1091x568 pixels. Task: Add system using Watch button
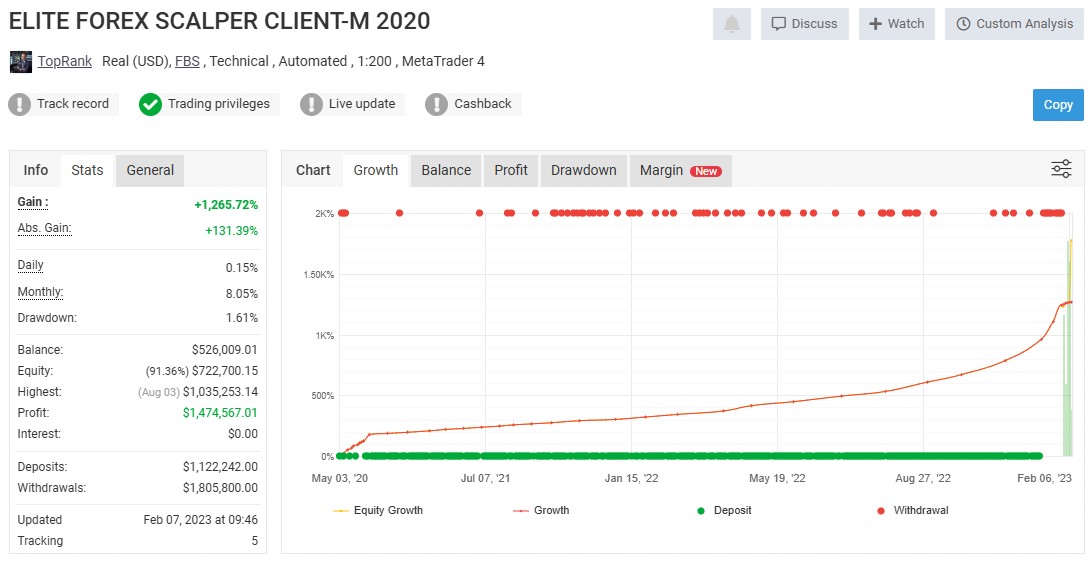tap(896, 24)
